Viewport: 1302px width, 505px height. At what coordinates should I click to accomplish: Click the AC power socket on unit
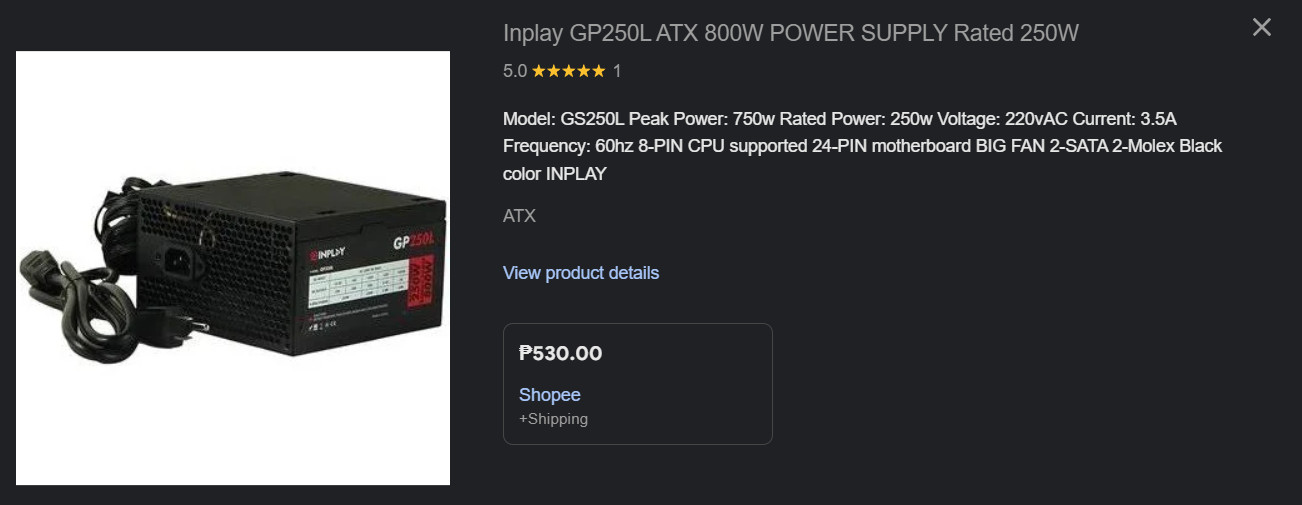tap(180, 262)
